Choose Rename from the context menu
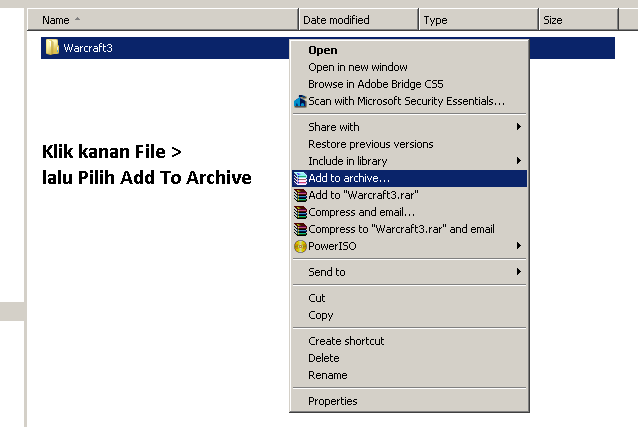Viewport: 638px width, 427px height. 409,375
